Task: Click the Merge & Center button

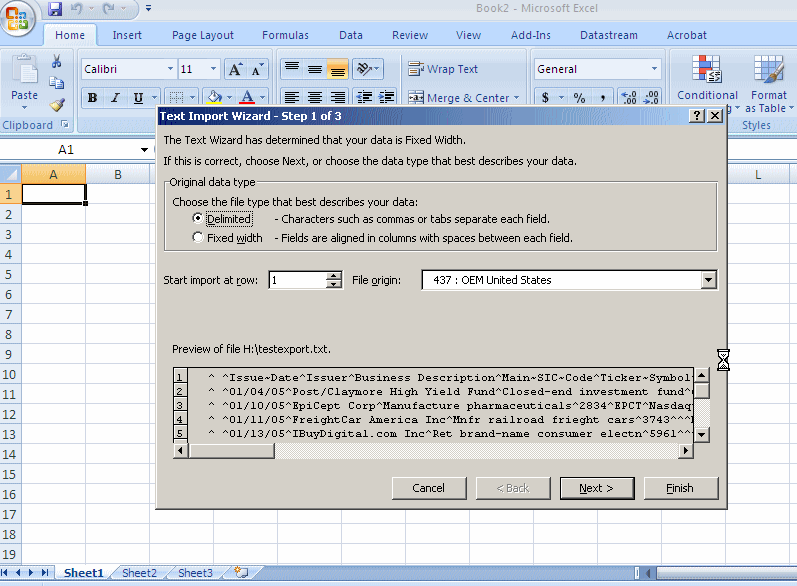Action: pyautogui.click(x=459, y=98)
